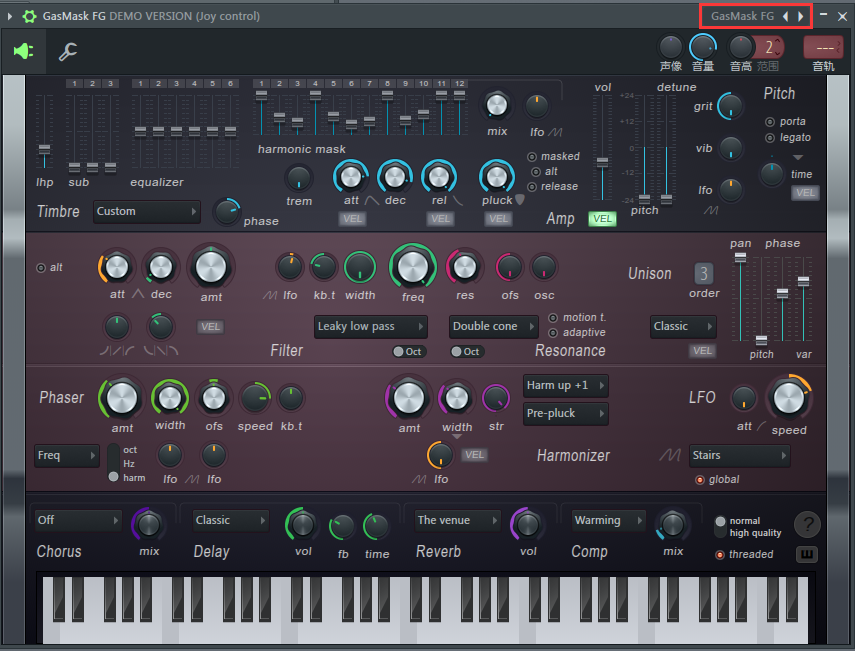Toggle the Unison VEL button
855x651 pixels.
pyautogui.click(x=702, y=351)
